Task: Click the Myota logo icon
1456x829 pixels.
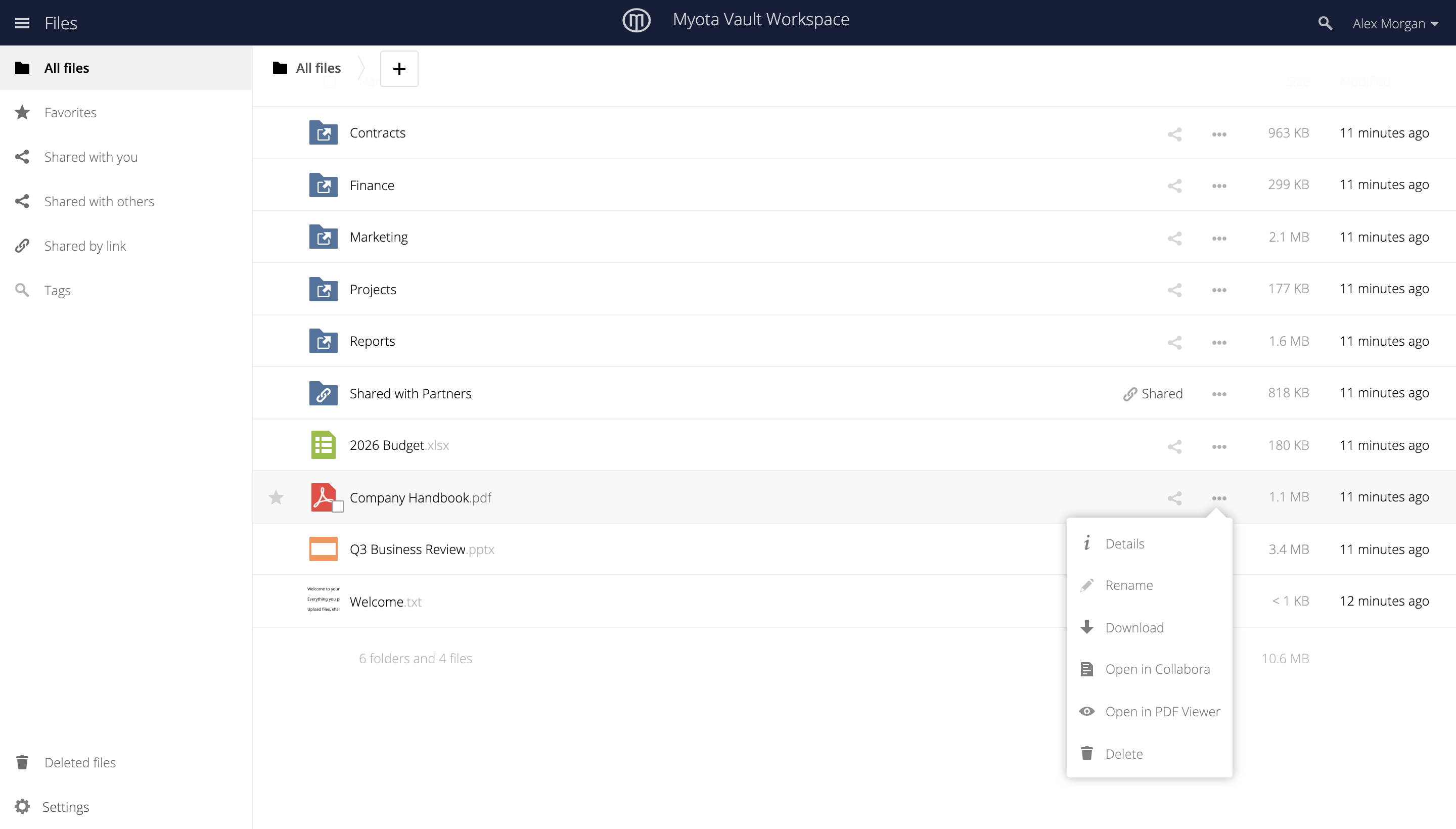Action: pos(636,21)
